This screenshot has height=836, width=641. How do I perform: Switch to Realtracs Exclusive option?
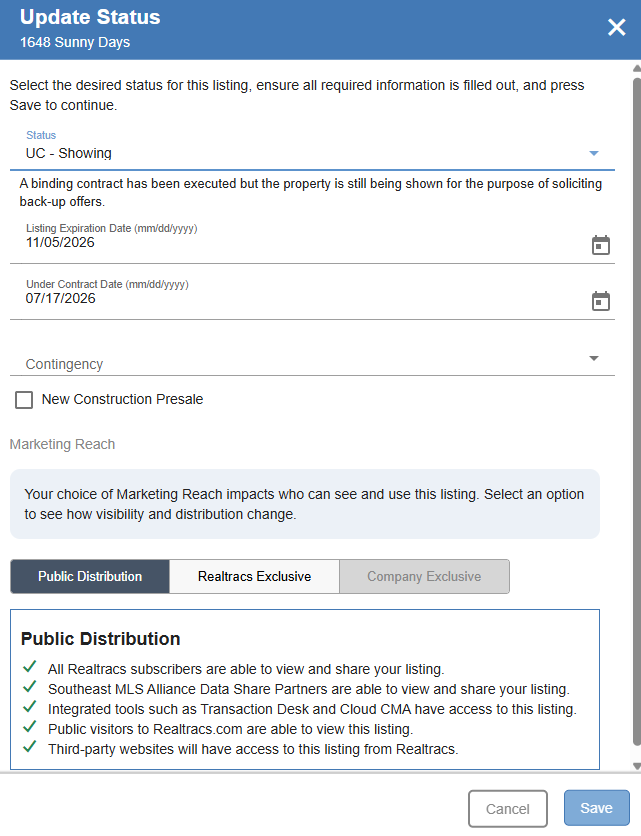coord(254,576)
